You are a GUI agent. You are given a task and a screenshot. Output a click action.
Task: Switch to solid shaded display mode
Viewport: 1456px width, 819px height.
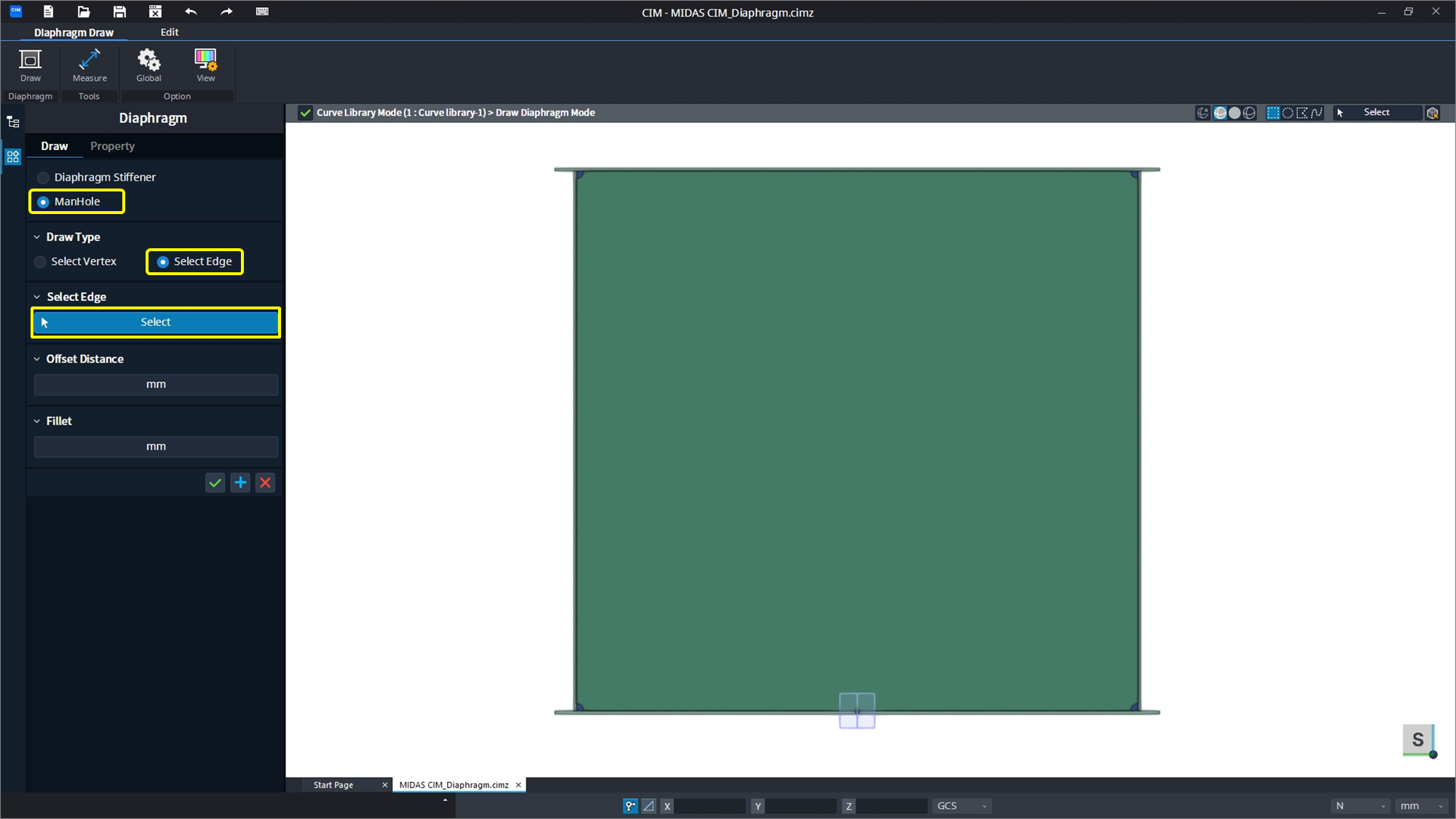(x=1235, y=113)
